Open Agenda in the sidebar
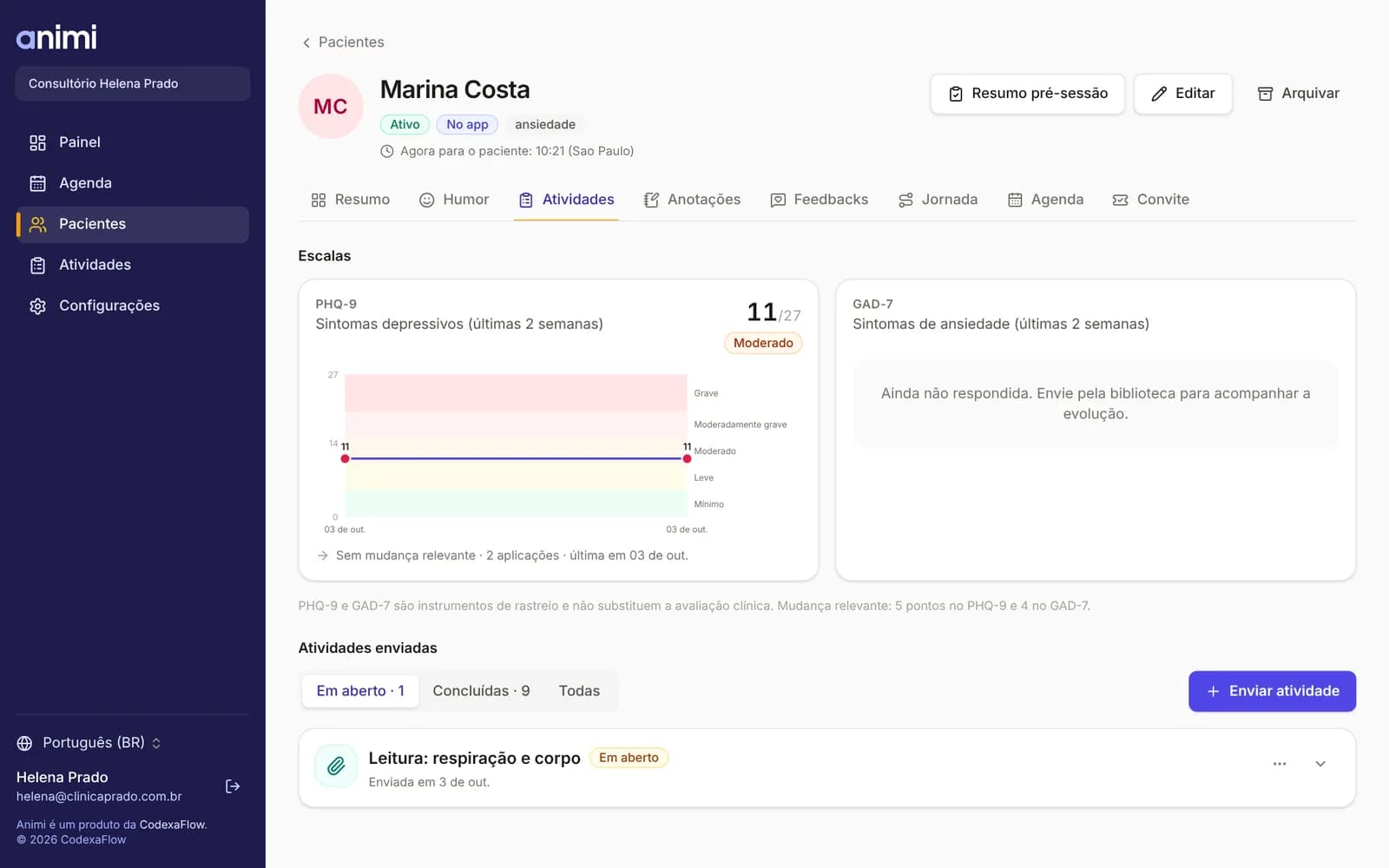This screenshot has height=868, width=1389. (132, 183)
